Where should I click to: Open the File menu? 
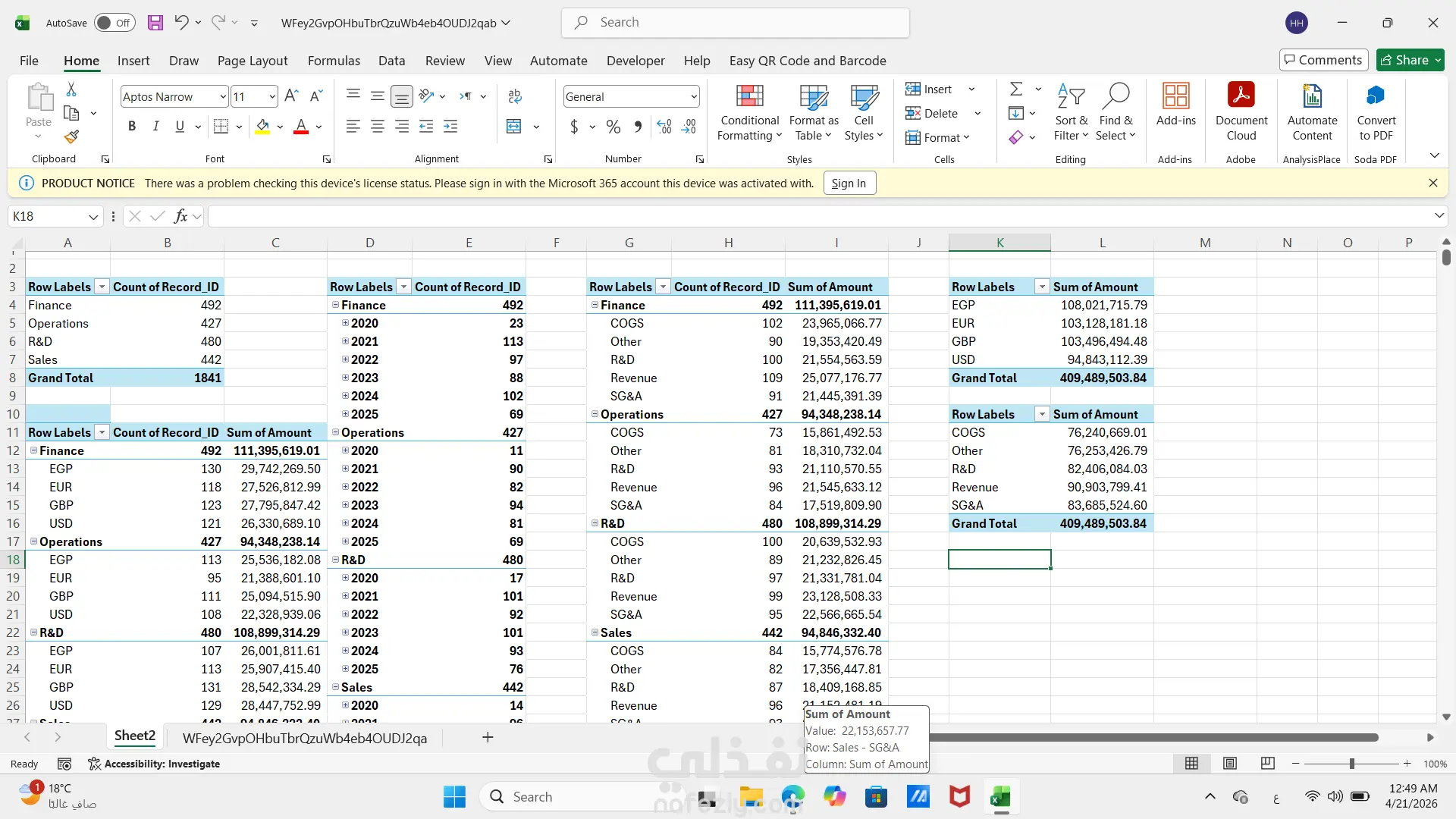click(x=29, y=61)
